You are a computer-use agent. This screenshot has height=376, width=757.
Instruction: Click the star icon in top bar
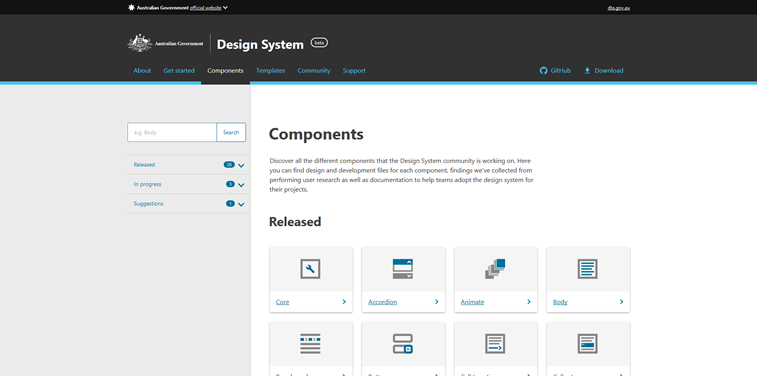point(131,7)
